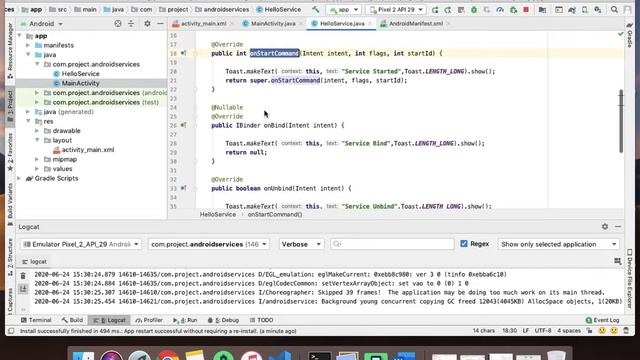
Task: Click the Search Everywhere magnifier icon
Action: pos(614,9)
